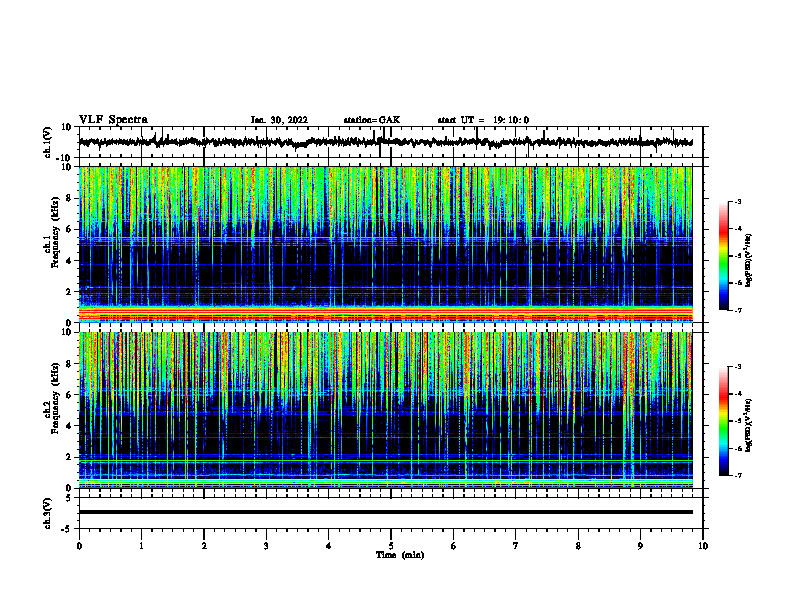The height and width of the screenshot is (612, 792).
Task: Click the "6" kHz tick of ch.2 spectrogram
Action: (70, 395)
